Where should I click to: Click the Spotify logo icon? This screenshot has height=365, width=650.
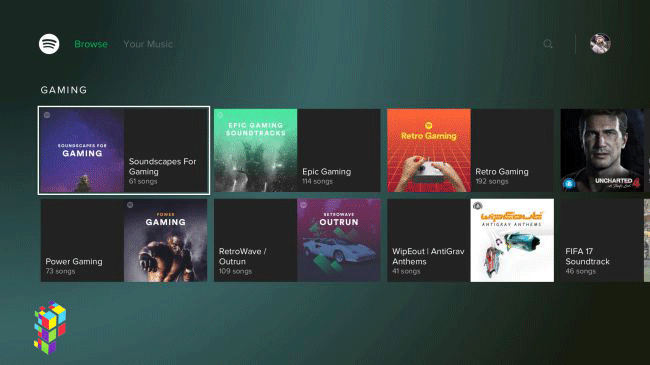pos(49,44)
